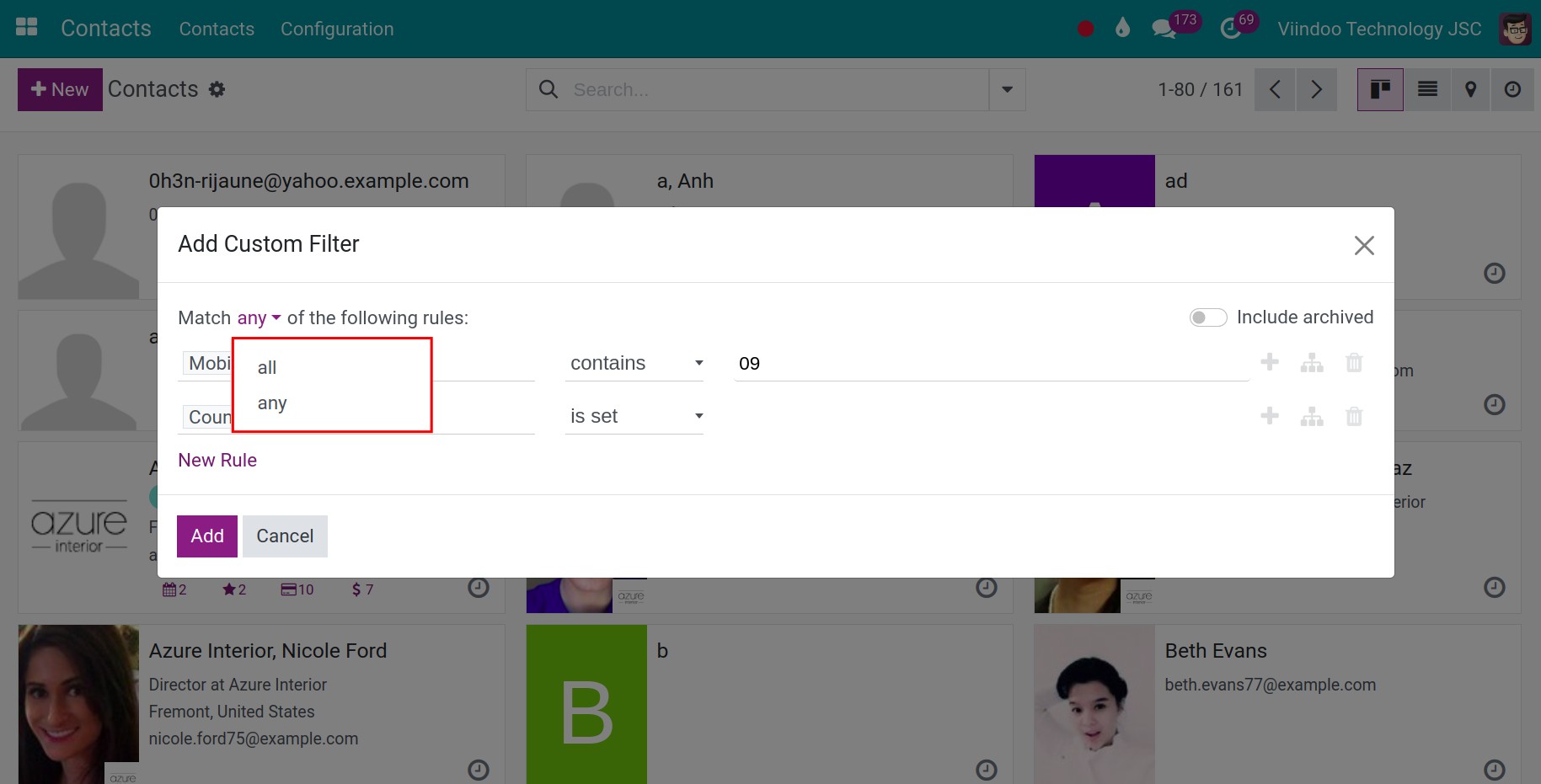Click the Add button

[x=207, y=536]
